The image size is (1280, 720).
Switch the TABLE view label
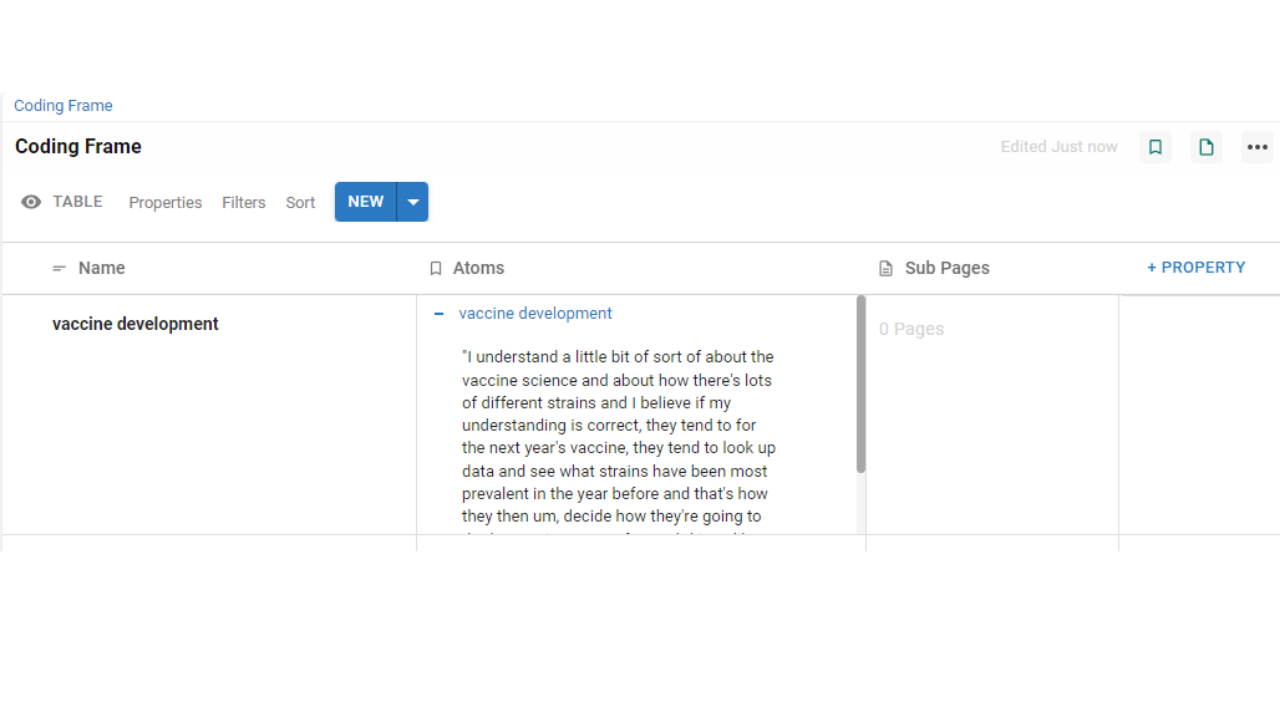[77, 202]
